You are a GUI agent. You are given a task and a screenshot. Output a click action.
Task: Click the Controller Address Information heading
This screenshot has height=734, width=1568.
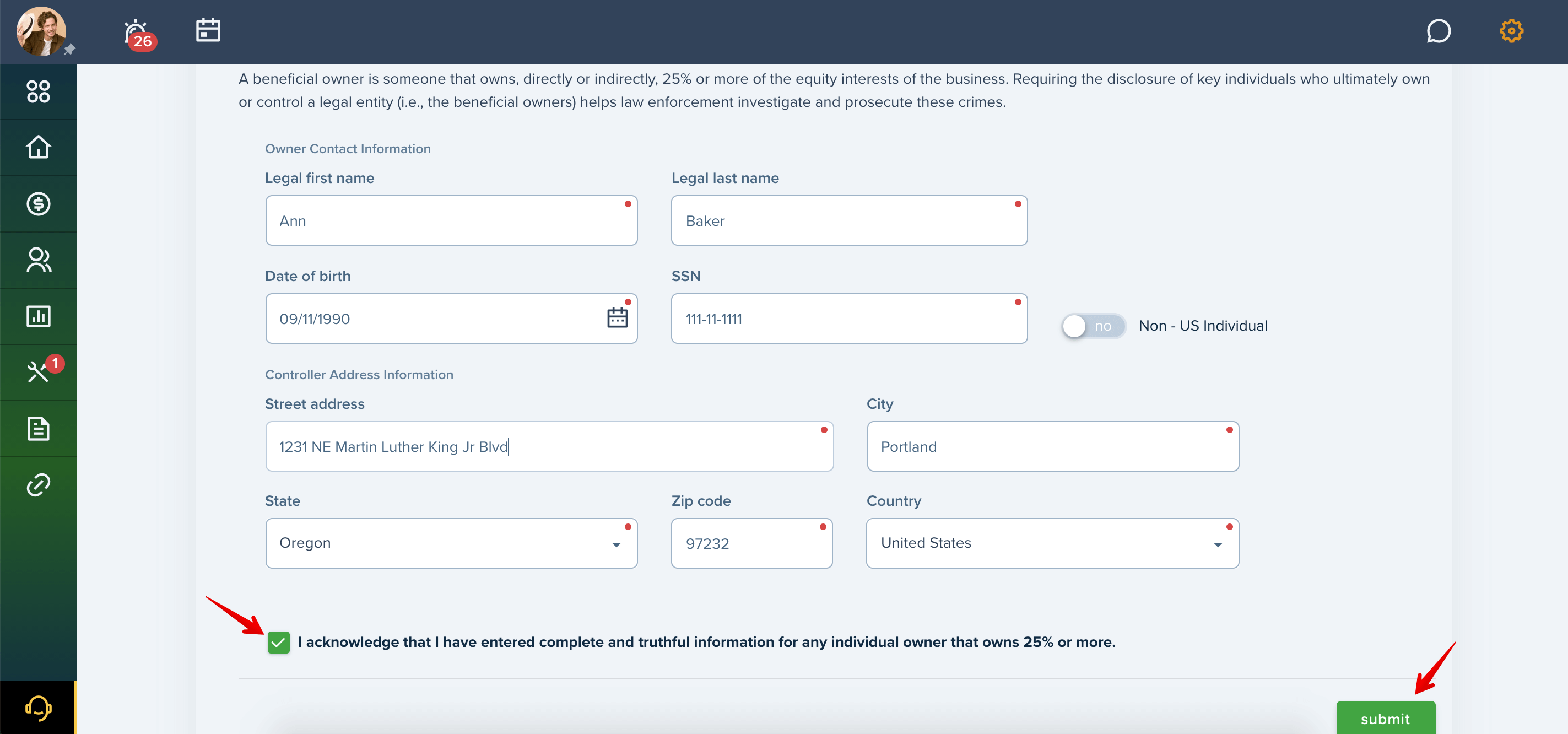(x=359, y=374)
